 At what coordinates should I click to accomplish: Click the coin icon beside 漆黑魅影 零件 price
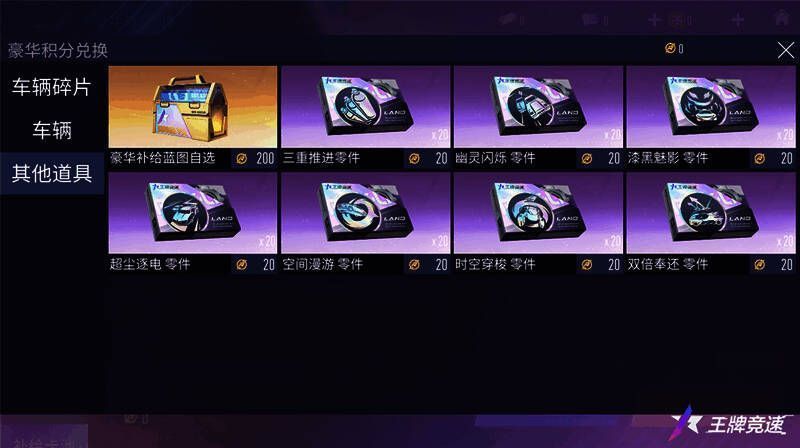pos(759,159)
